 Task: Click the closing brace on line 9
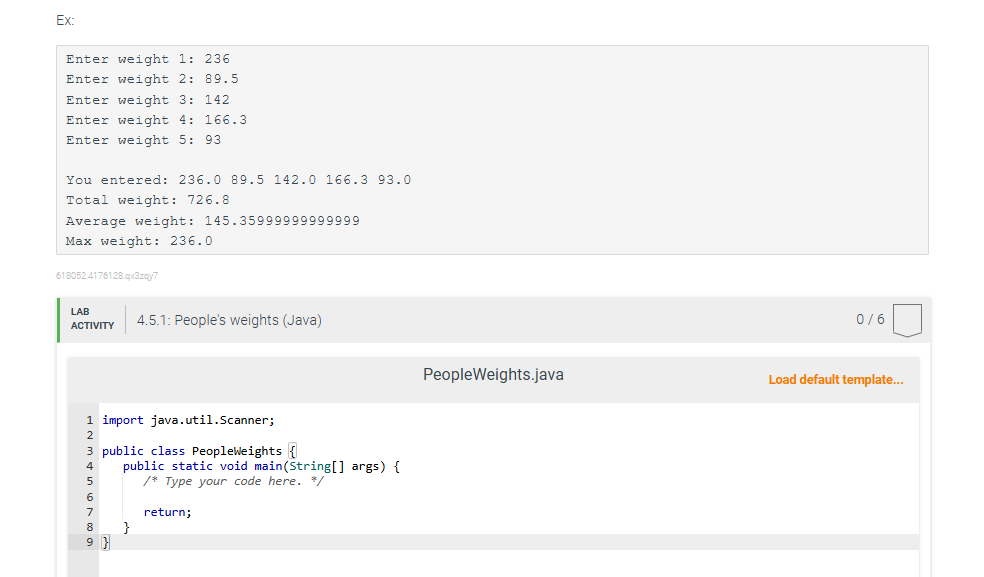coord(105,542)
